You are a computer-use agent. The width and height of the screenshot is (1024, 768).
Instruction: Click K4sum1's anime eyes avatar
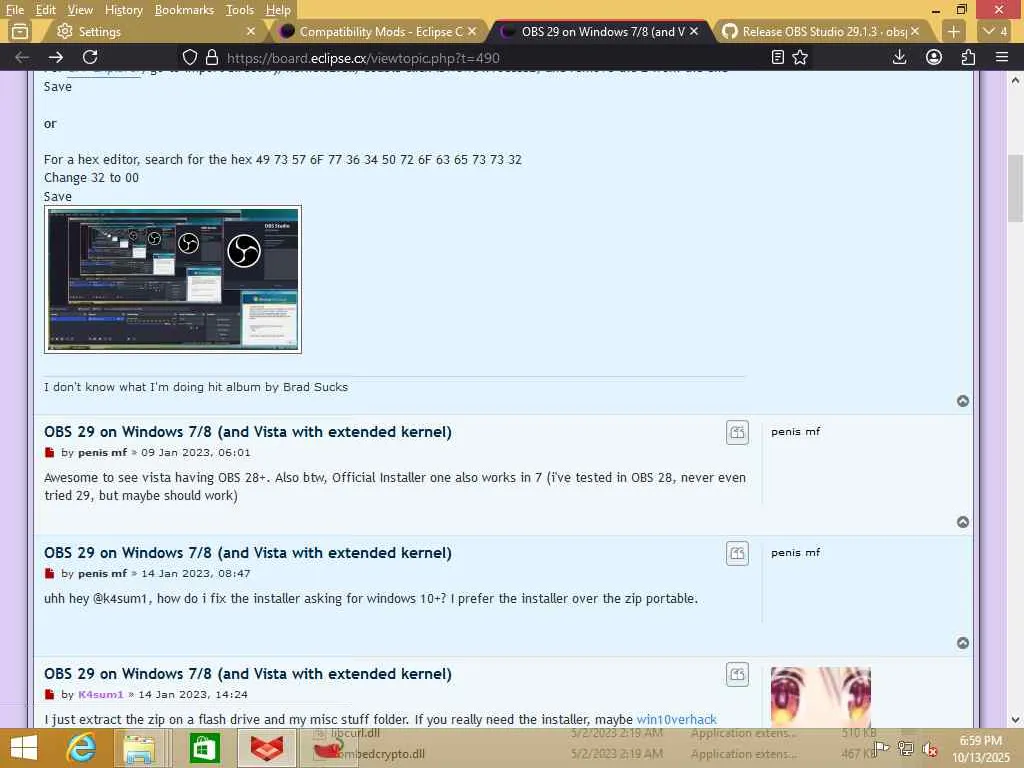click(820, 697)
